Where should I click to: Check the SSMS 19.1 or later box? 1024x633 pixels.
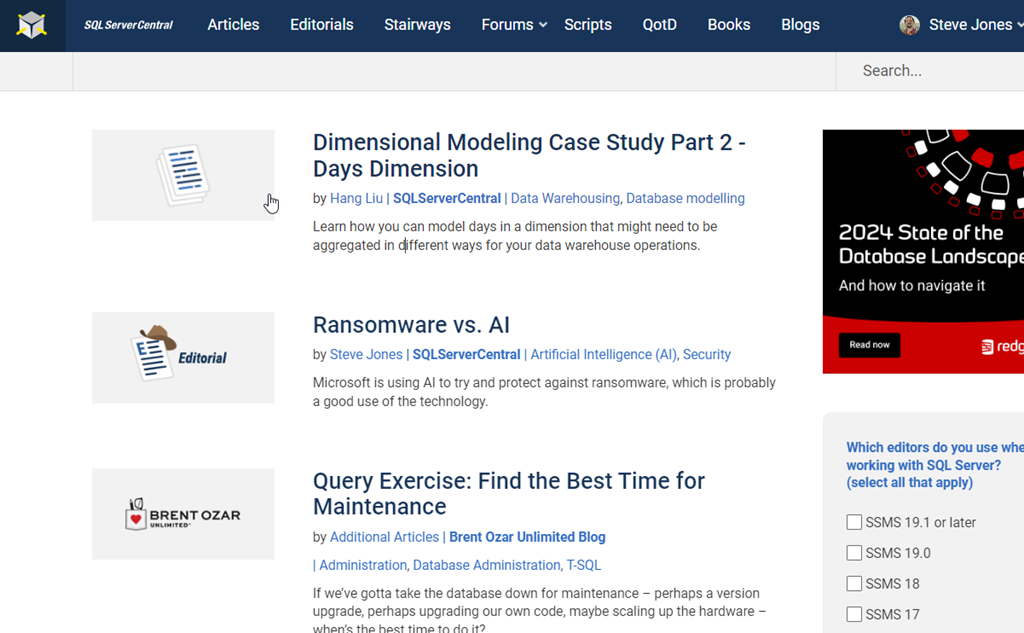[854, 522]
